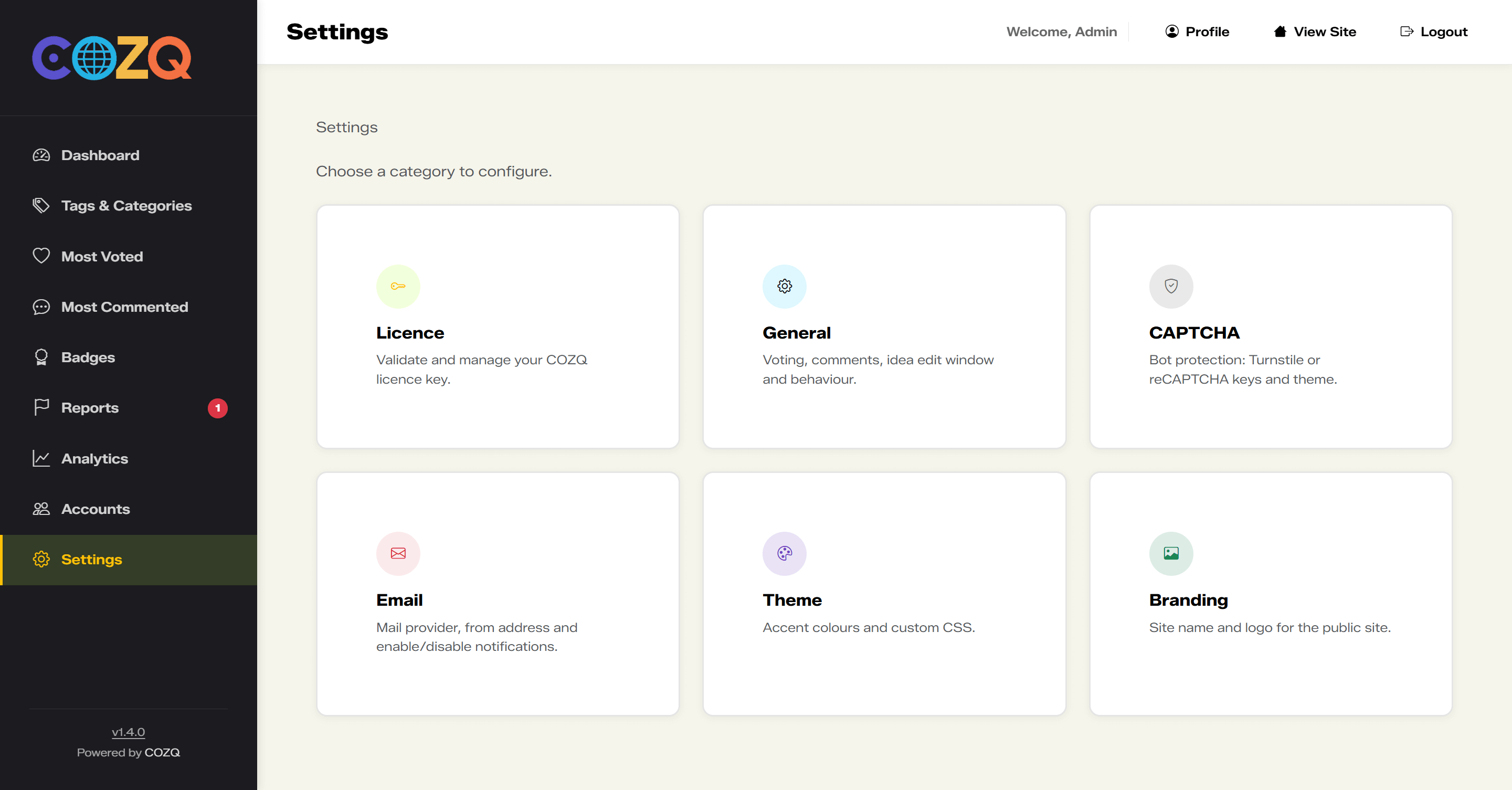Click the image icon on Branding card
Viewport: 1512px width, 790px height.
1170,553
